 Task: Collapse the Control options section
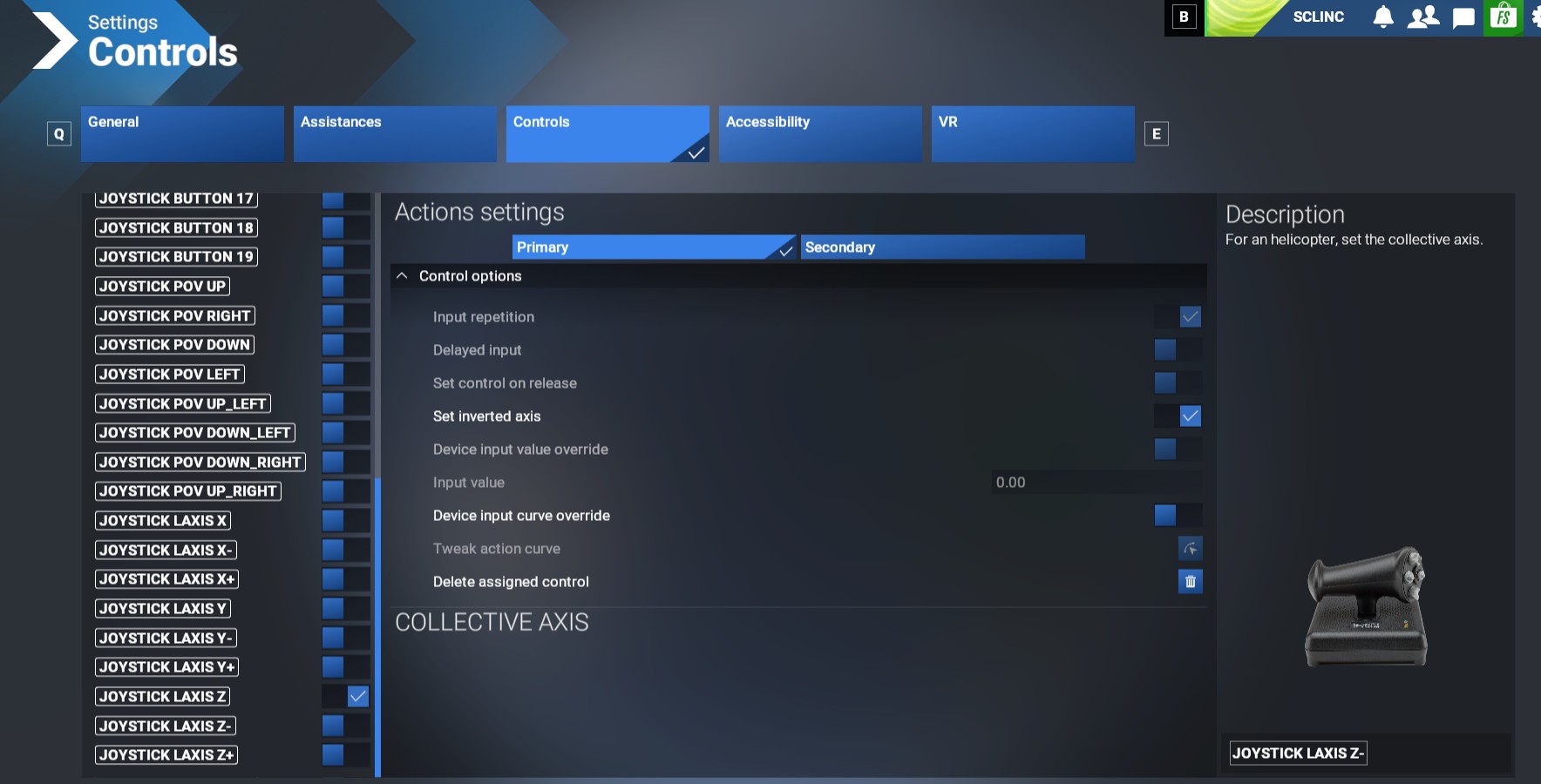click(x=798, y=276)
